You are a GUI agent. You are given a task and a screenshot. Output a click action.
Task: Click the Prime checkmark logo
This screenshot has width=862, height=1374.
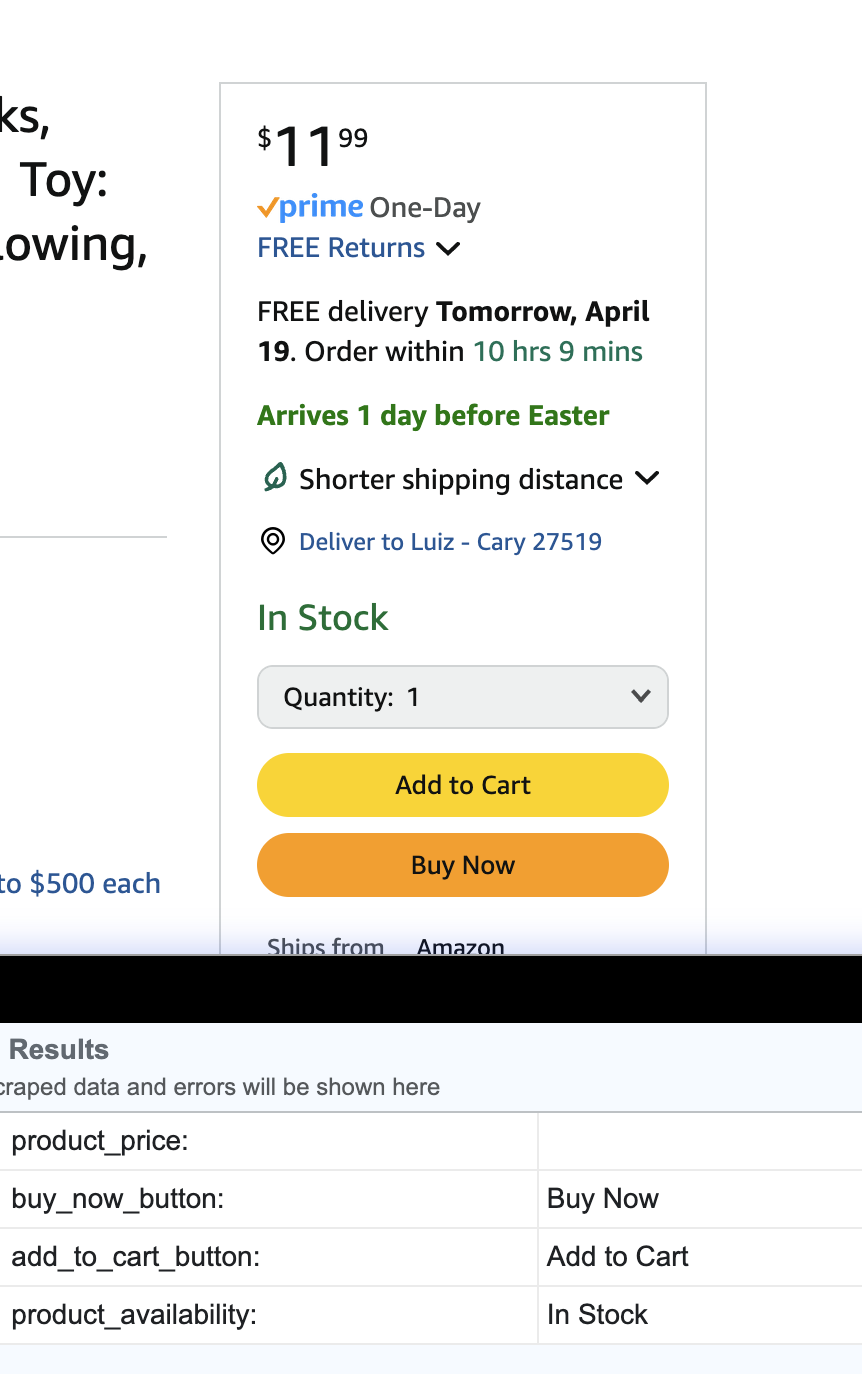pos(310,207)
